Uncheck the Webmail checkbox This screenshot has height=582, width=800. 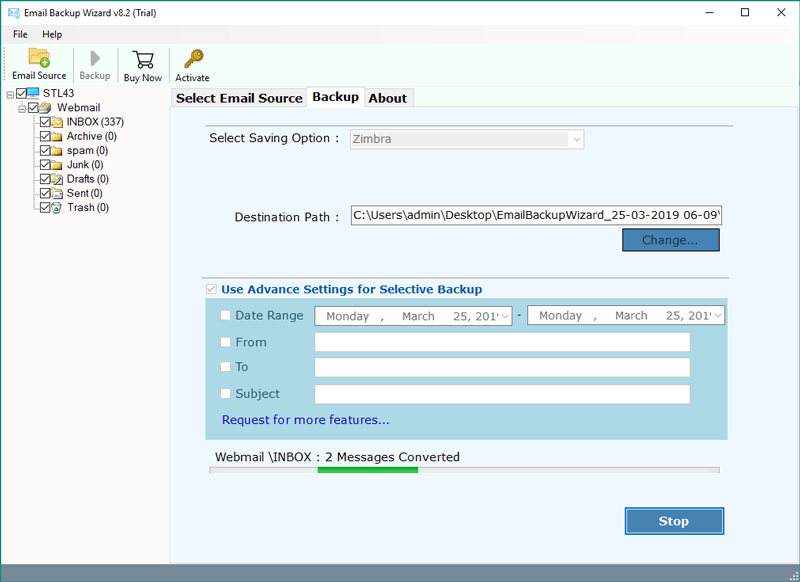pyautogui.click(x=33, y=108)
